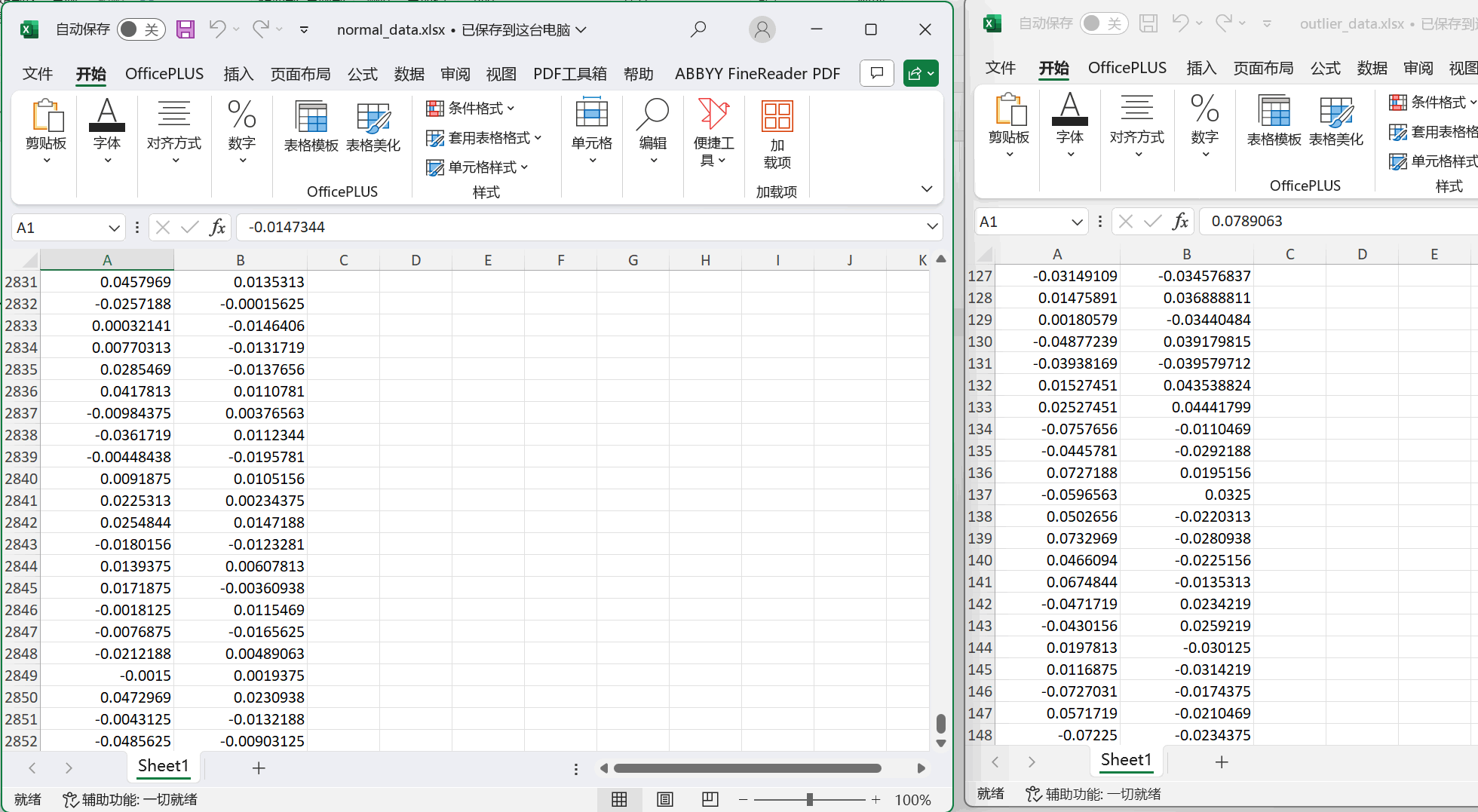Click 表格美化 icon in normal_data ribbon

point(373,126)
